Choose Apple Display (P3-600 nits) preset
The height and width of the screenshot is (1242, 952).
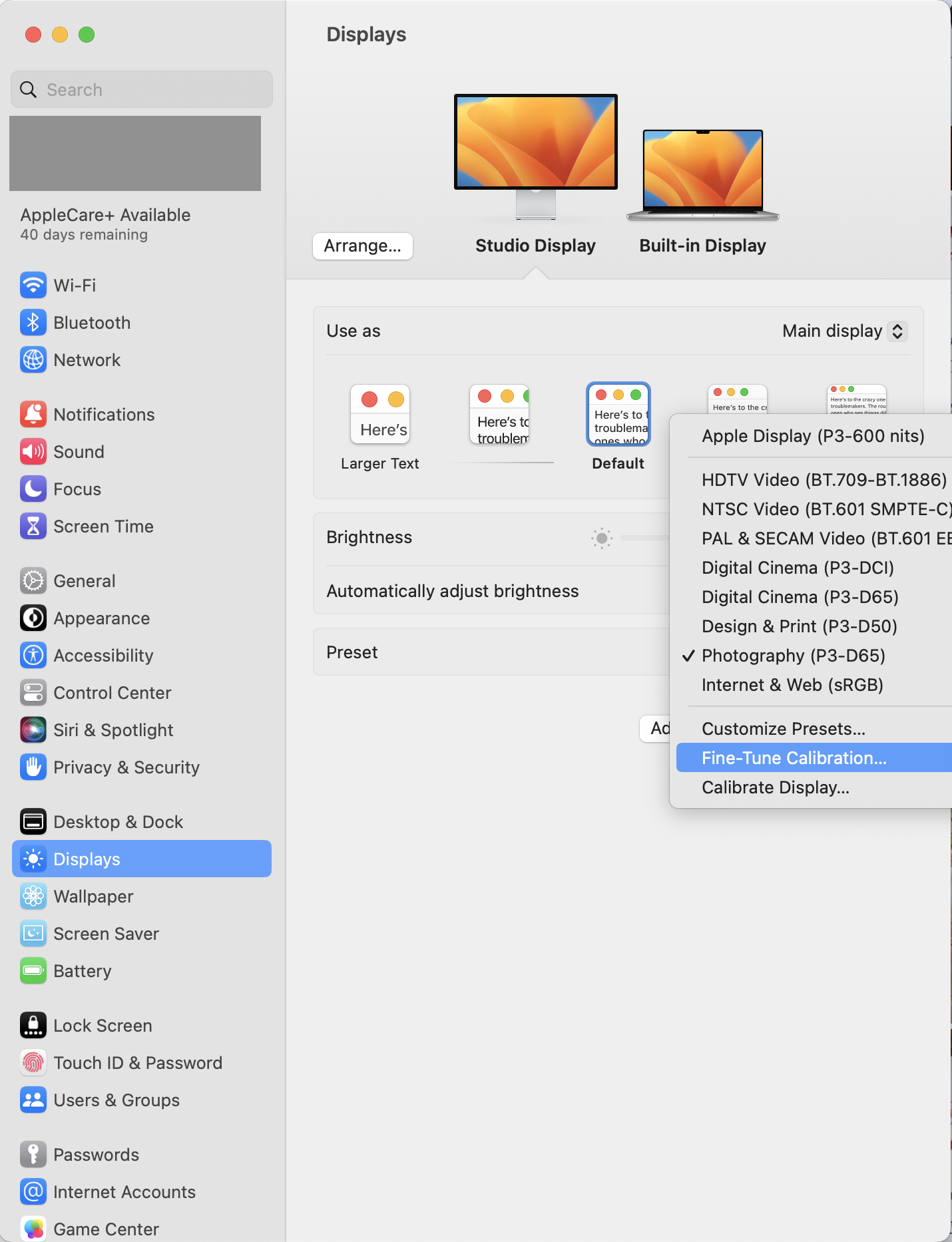click(x=814, y=436)
